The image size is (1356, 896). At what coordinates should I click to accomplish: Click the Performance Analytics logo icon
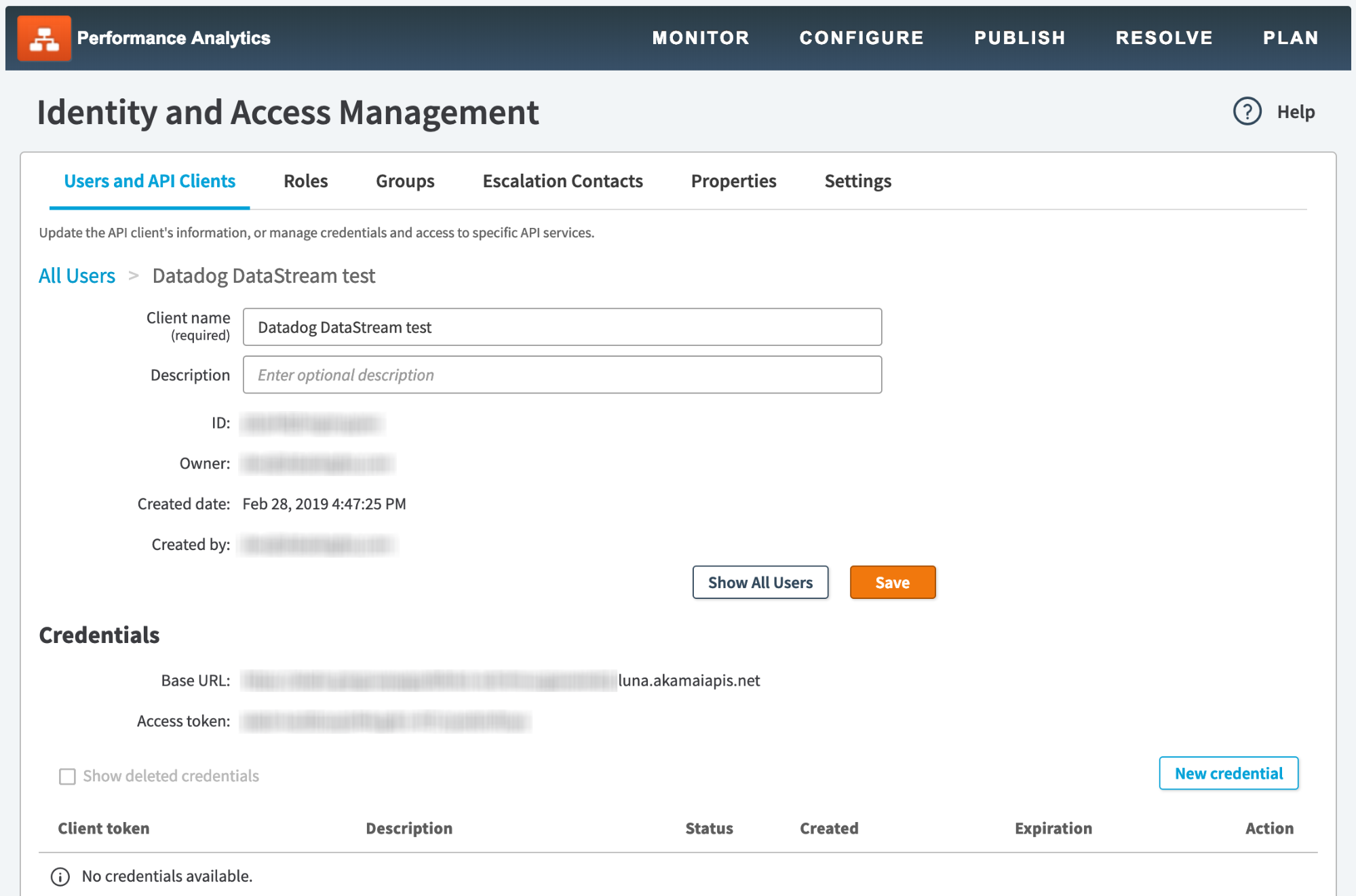pyautogui.click(x=45, y=37)
